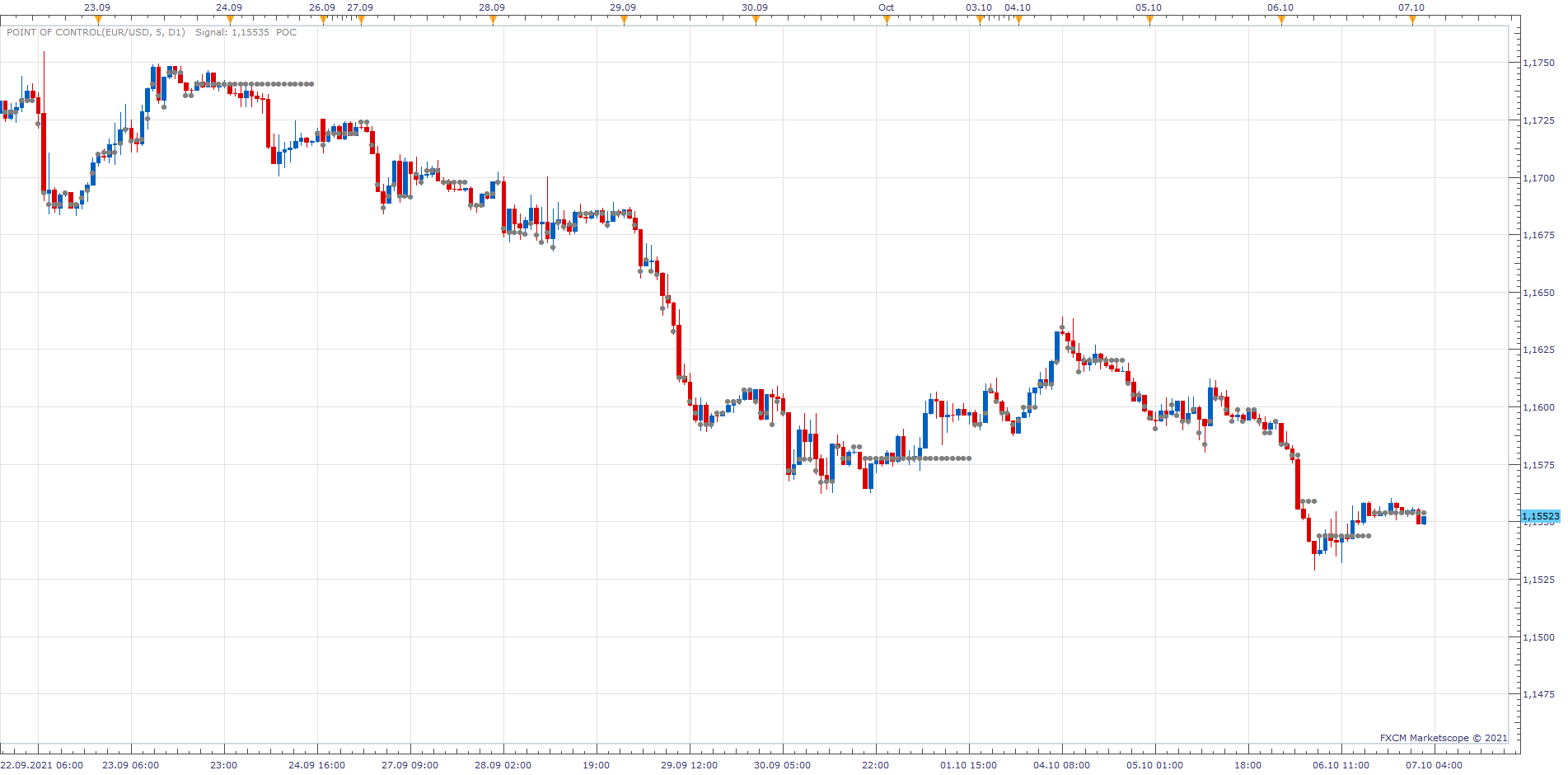
Task: Click the 1,1500 price scale value
Action: click(1539, 637)
